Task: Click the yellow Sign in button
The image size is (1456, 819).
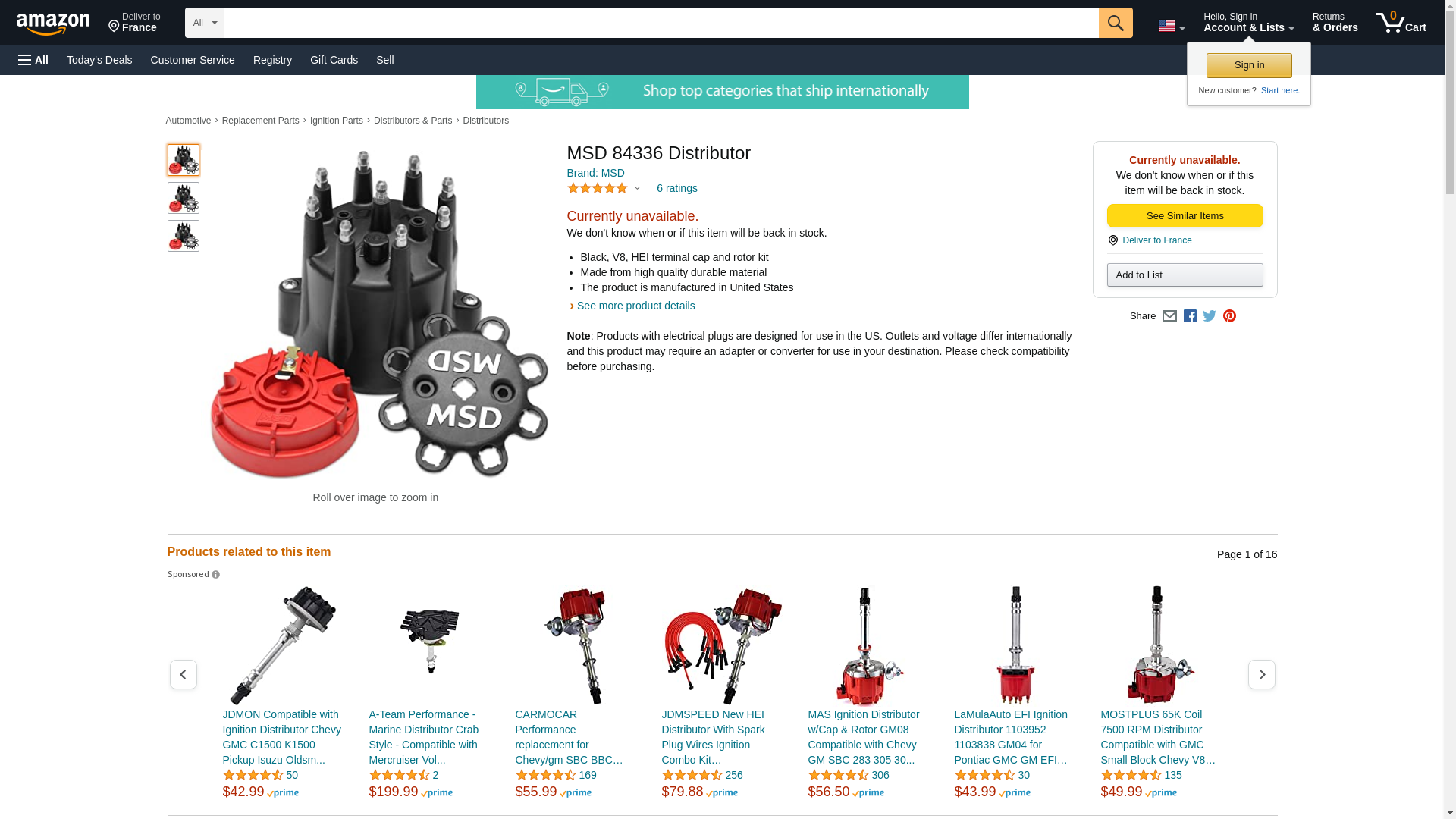Action: (x=1249, y=65)
